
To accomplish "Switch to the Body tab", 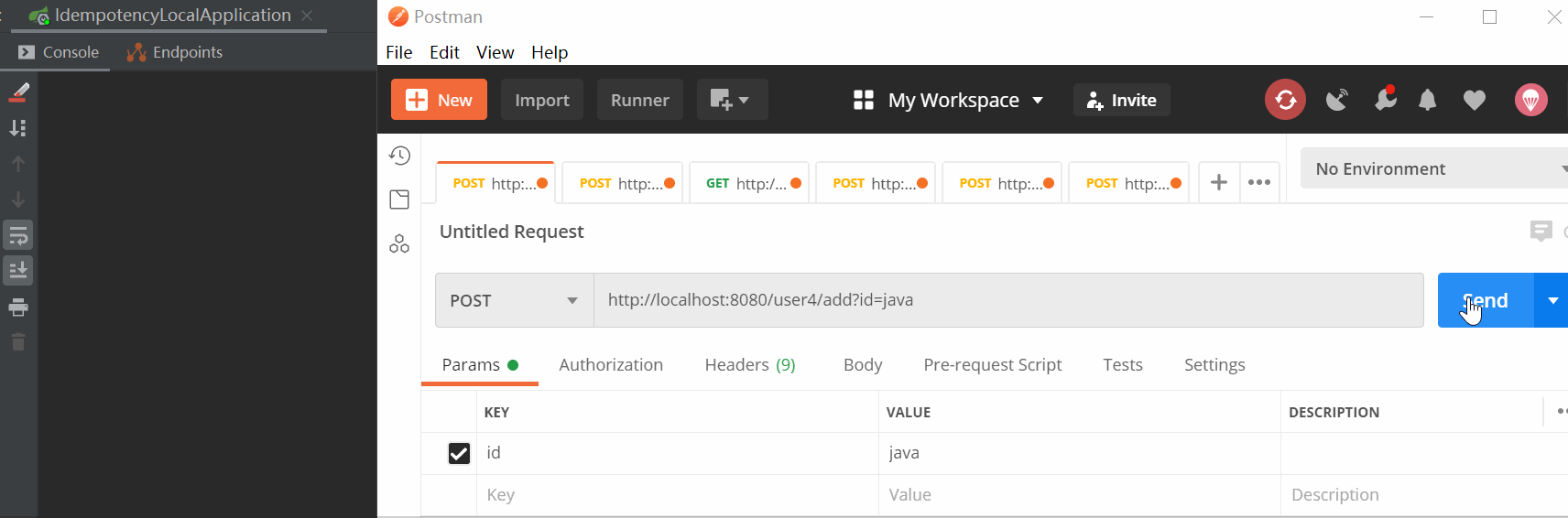I will [x=863, y=364].
